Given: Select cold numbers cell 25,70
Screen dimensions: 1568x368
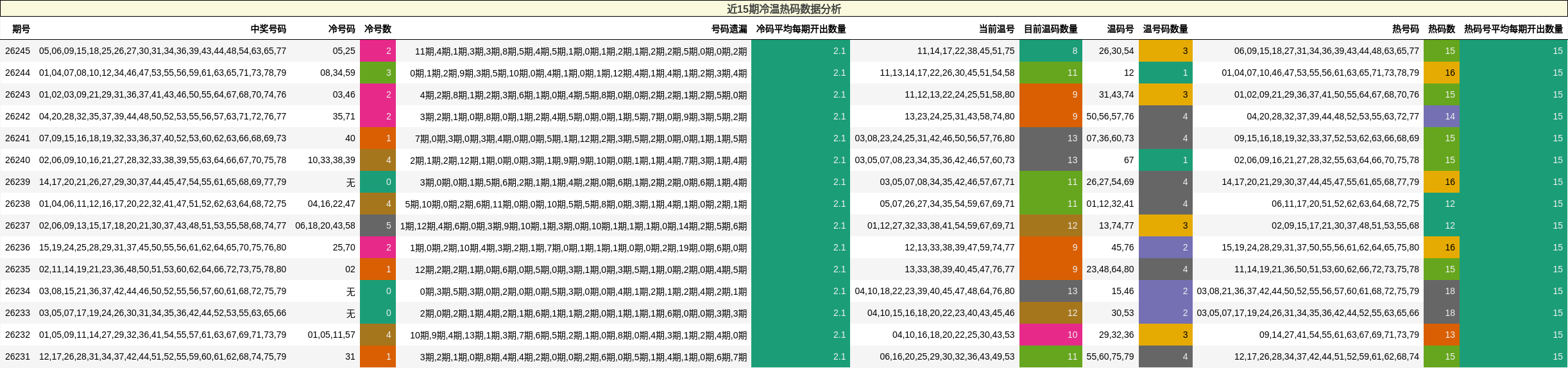Looking at the screenshot, I should [344, 247].
